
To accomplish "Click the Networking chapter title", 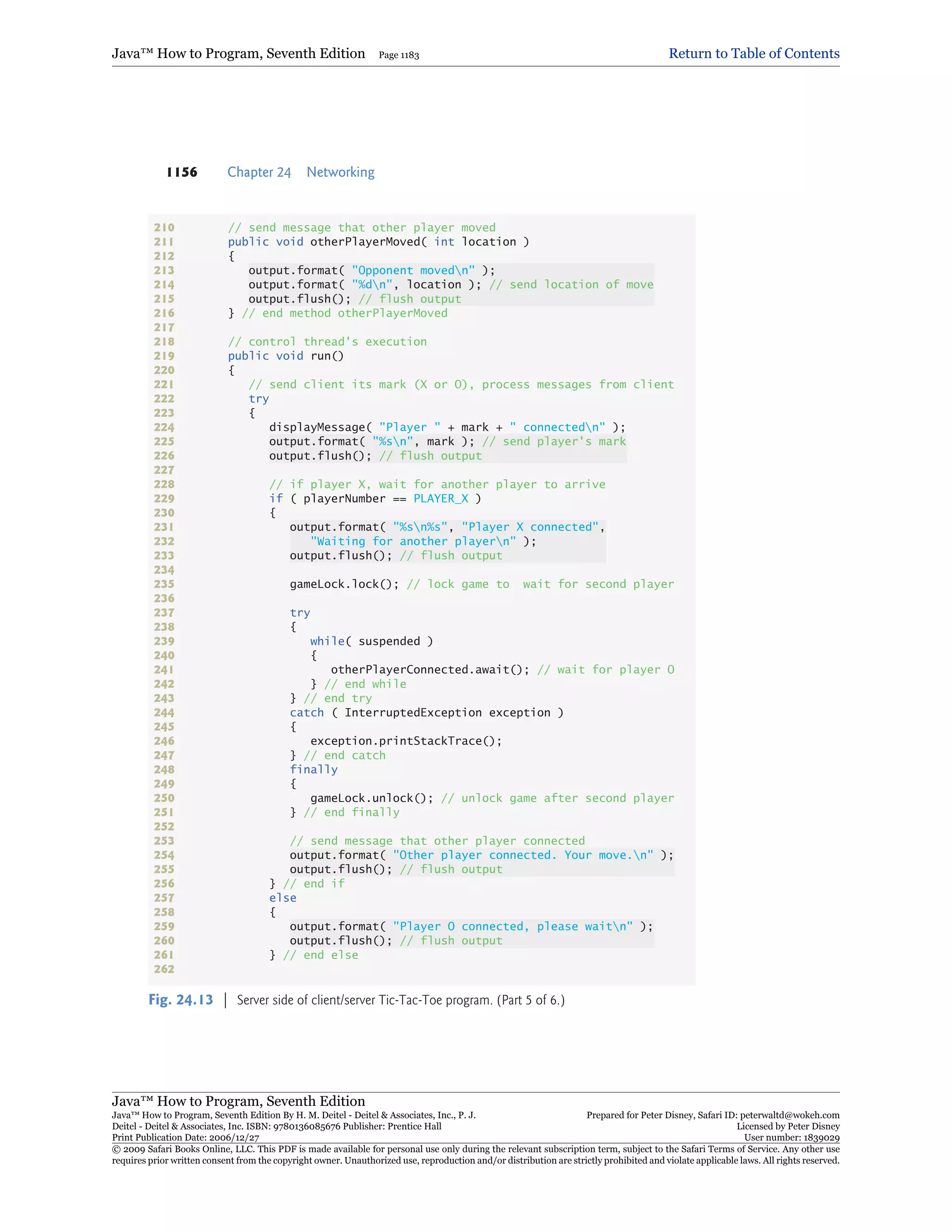I will pos(340,172).
